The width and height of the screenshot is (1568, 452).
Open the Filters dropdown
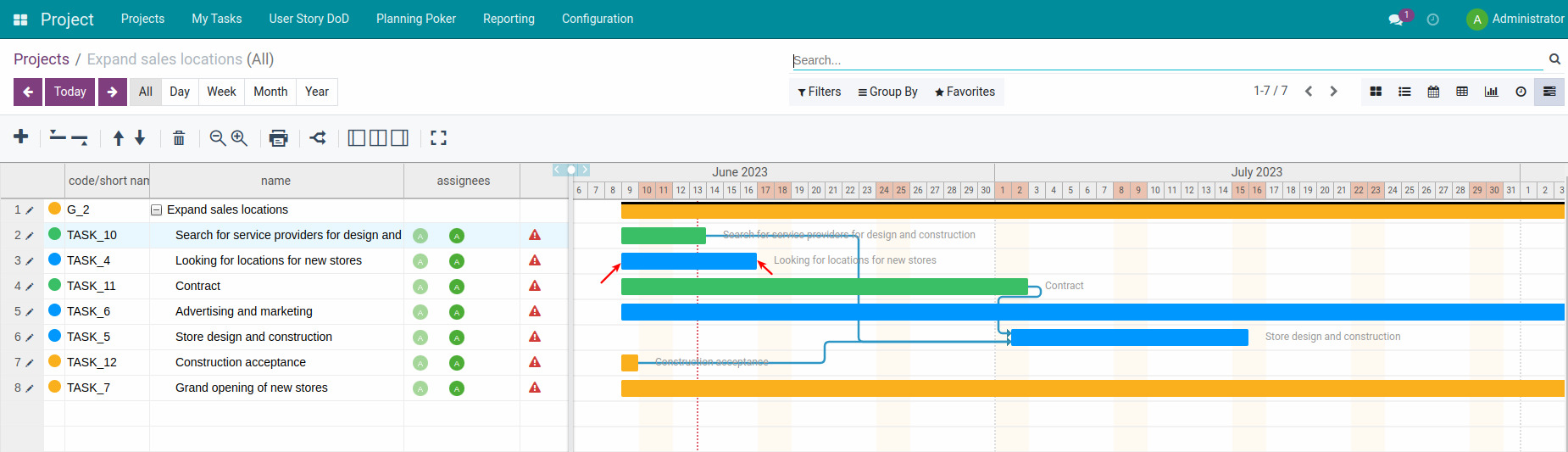pos(820,92)
